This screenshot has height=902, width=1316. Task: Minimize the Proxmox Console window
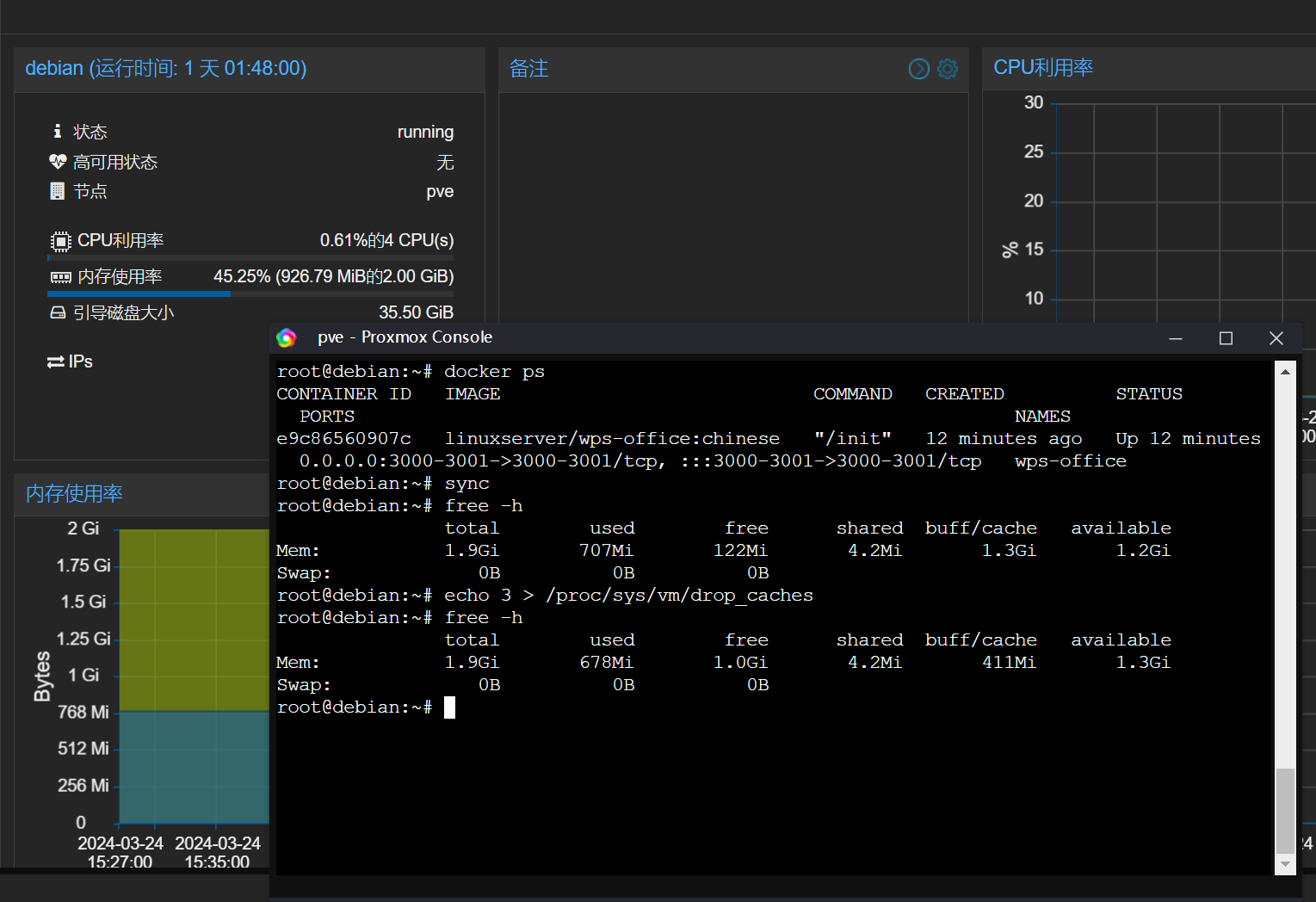[x=1176, y=338]
